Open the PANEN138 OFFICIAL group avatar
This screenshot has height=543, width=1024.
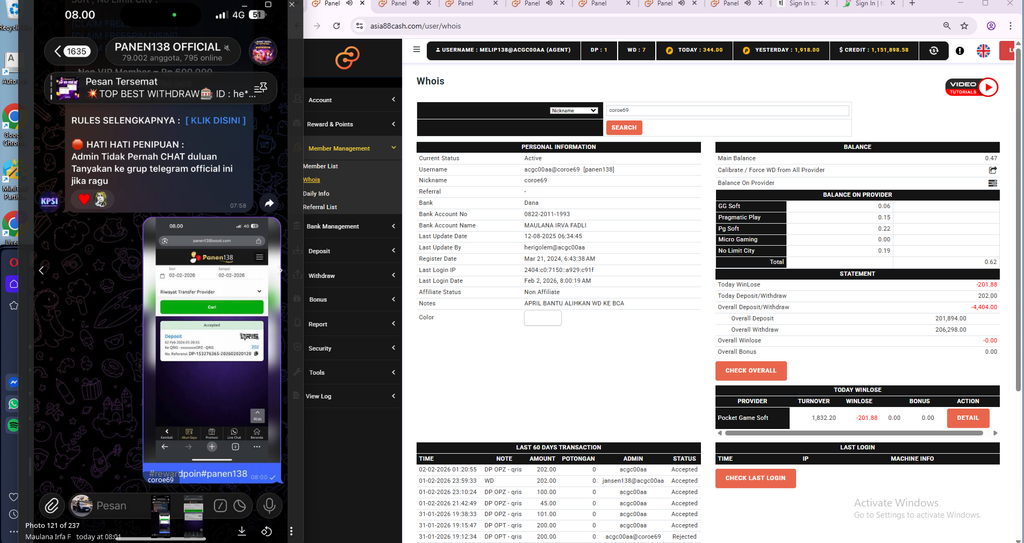coord(263,52)
